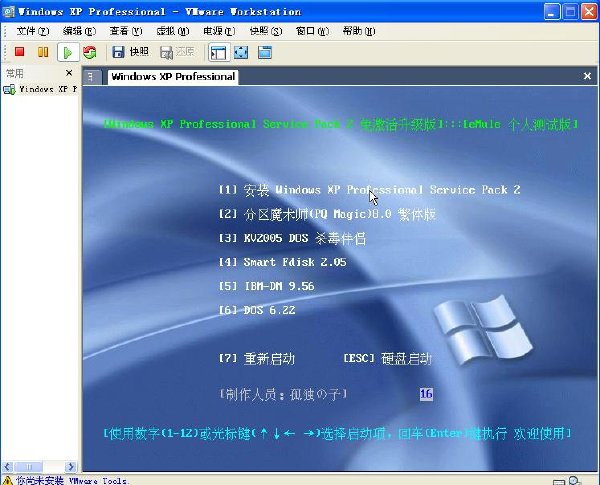Open the 电源(P) menu

[219, 31]
